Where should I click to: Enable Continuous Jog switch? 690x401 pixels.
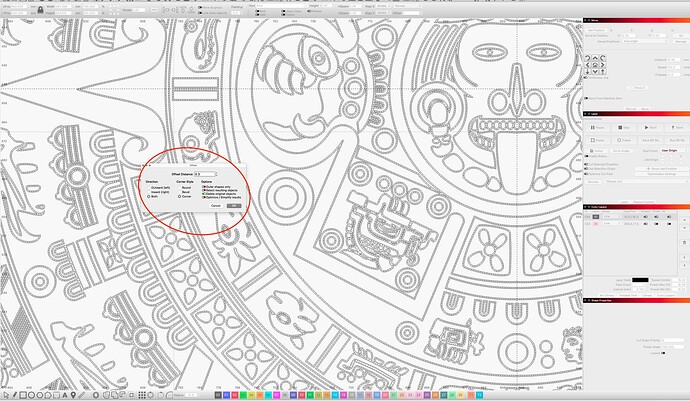click(x=586, y=77)
